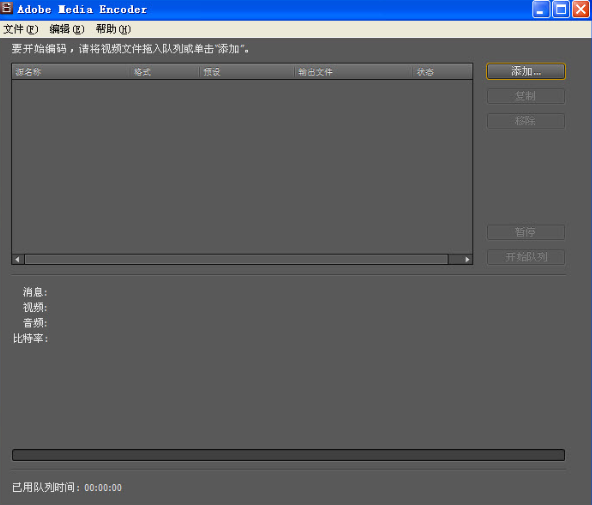Viewport: 592px width, 505px height.
Task: Click the Adobe Media Encoder title bar icon
Action: click(x=7, y=8)
